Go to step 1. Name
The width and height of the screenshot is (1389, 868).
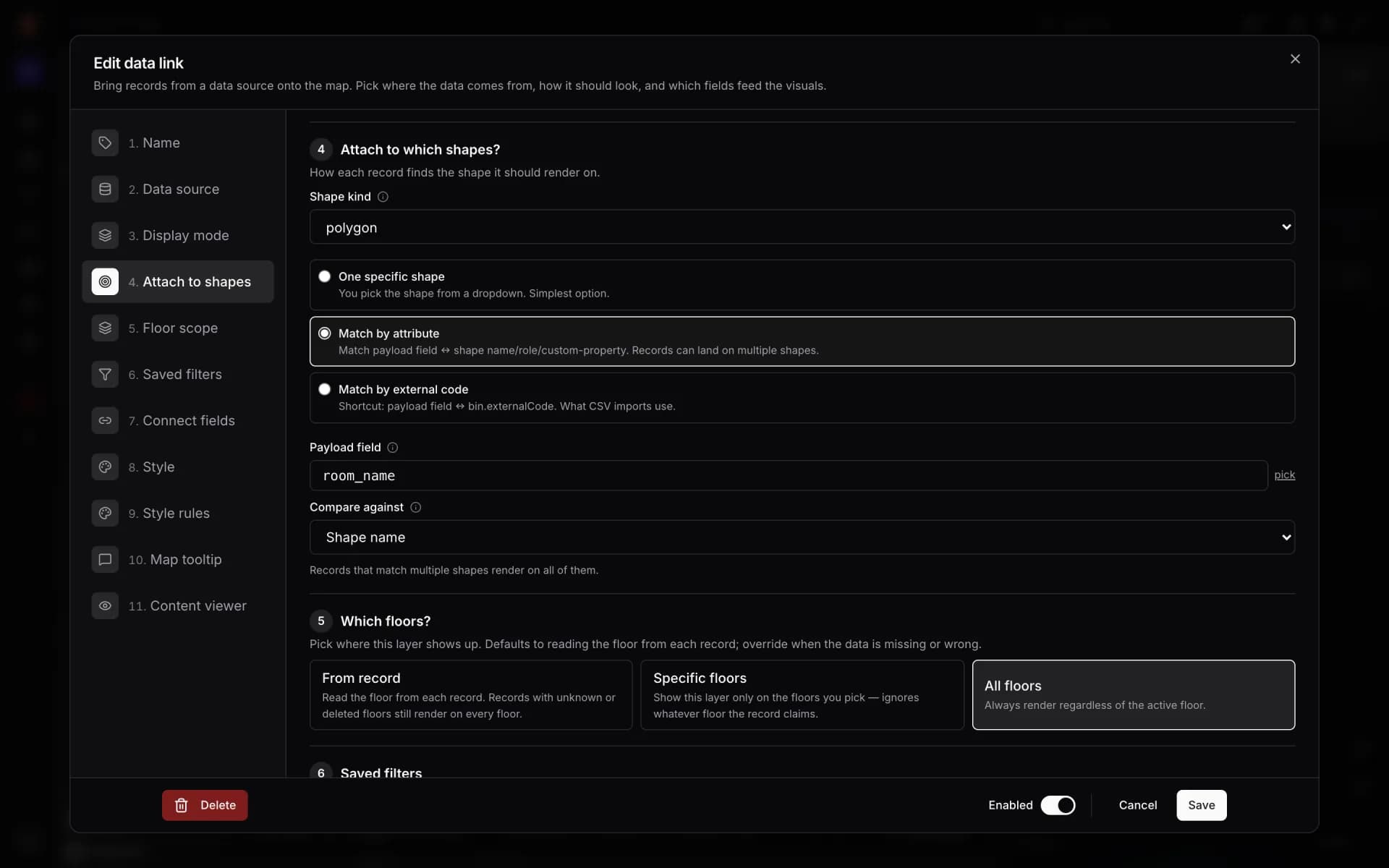[x=178, y=142]
